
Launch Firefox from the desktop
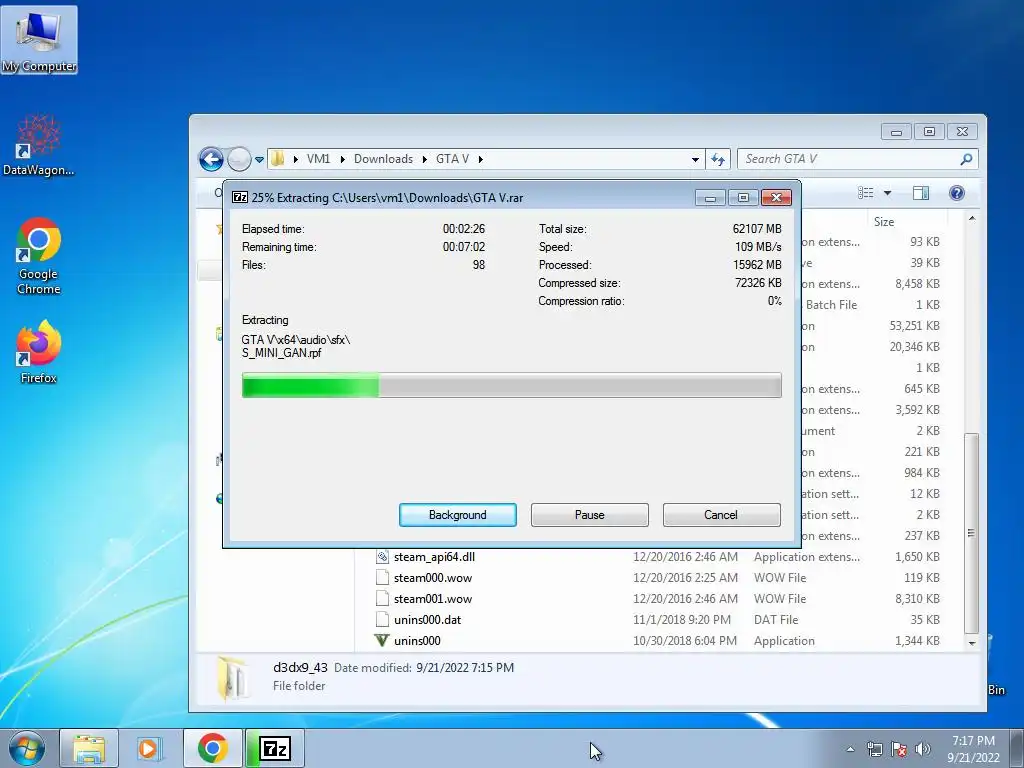(x=39, y=352)
